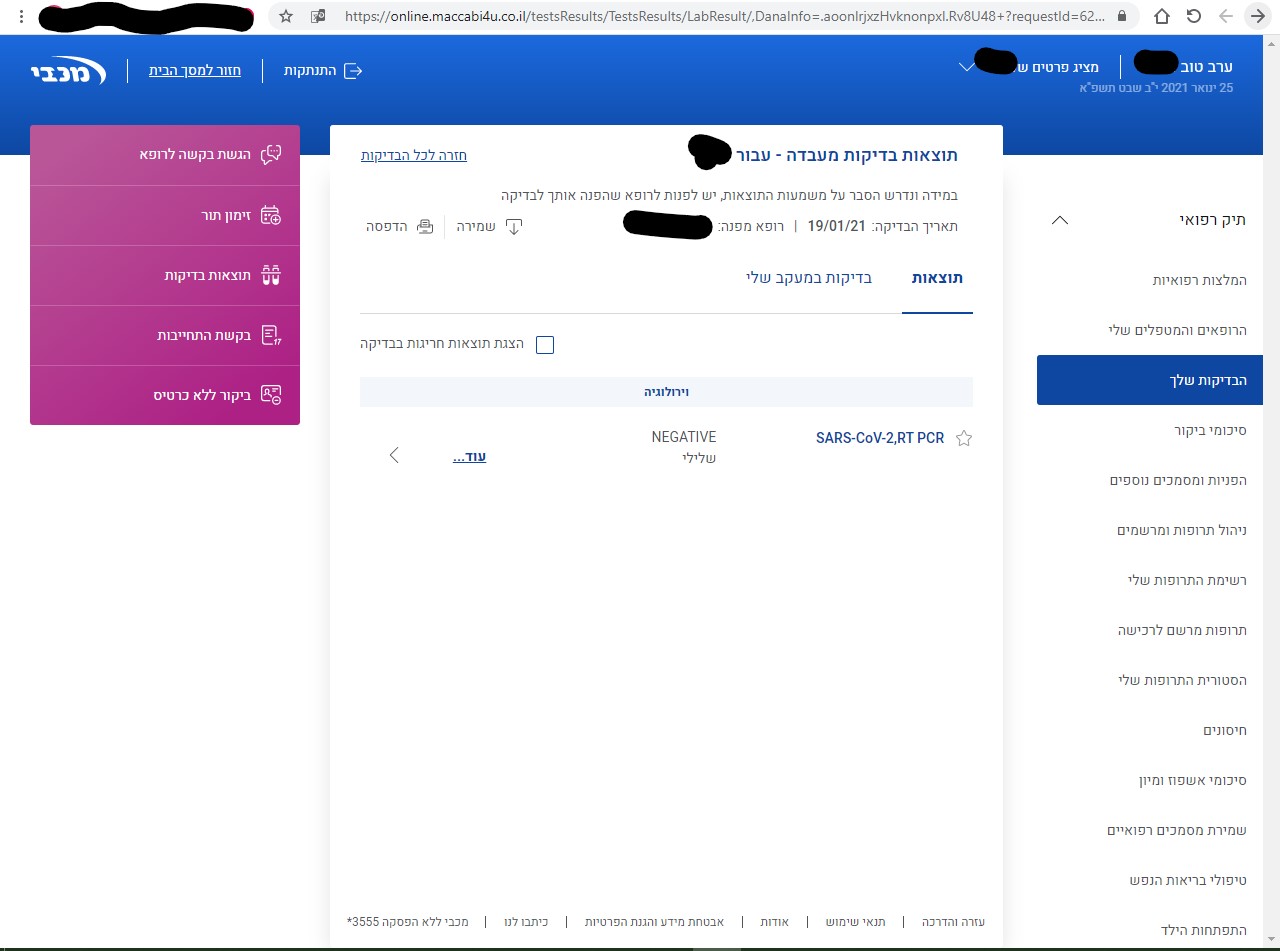1280x951 pixels.
Task: Click the NEGATIVE result text
Action: pyautogui.click(x=684, y=437)
